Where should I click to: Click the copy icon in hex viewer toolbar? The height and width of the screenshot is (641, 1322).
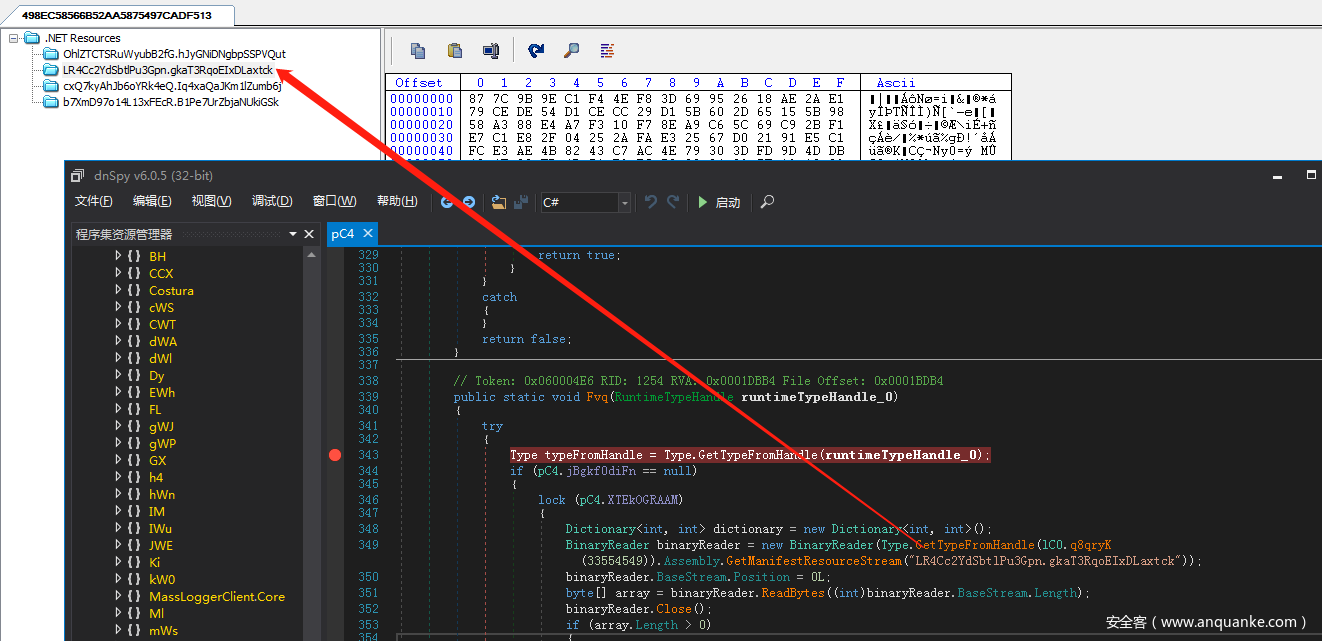(x=418, y=50)
